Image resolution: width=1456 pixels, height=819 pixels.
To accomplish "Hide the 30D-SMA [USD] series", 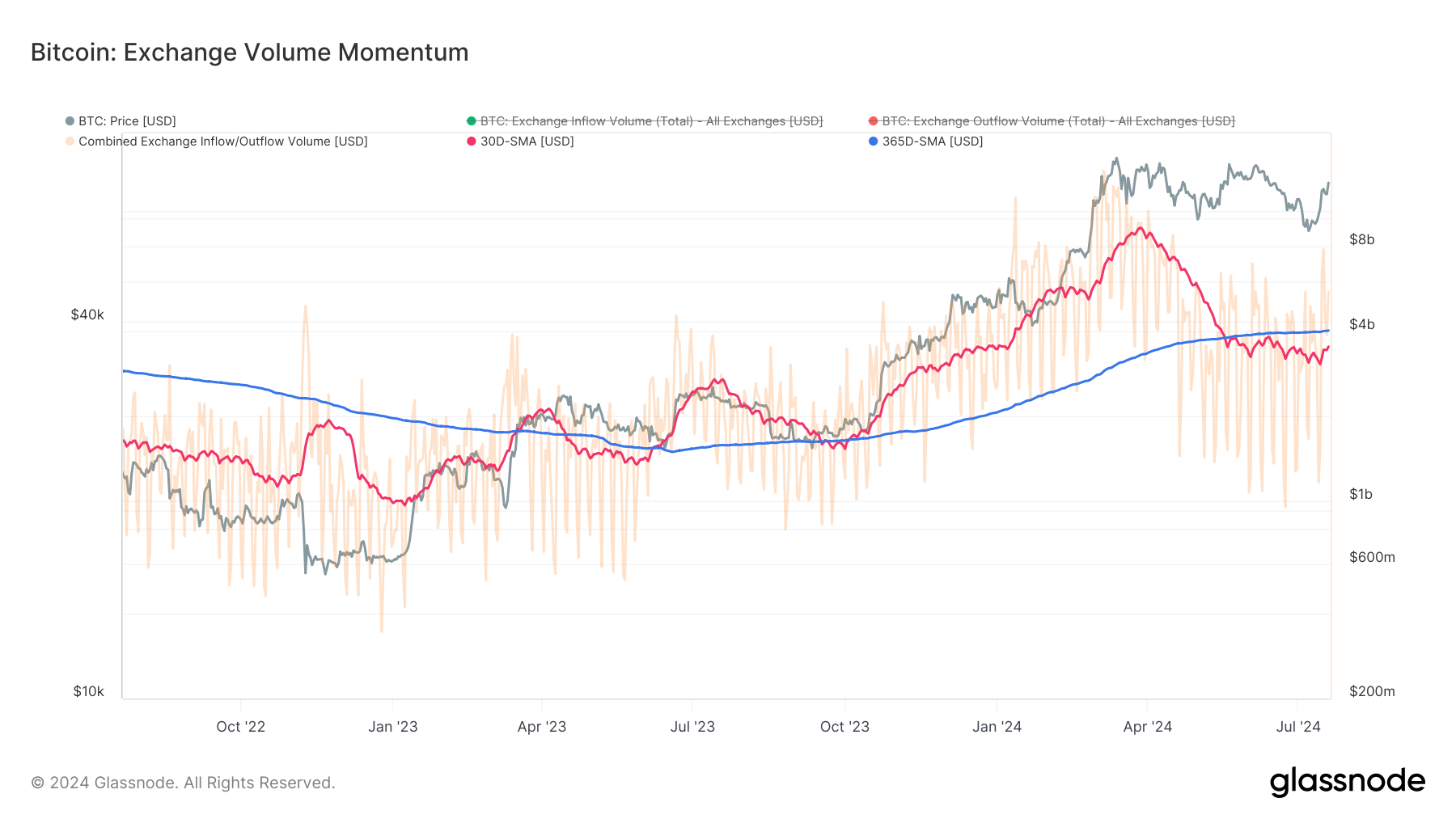I will (x=520, y=141).
